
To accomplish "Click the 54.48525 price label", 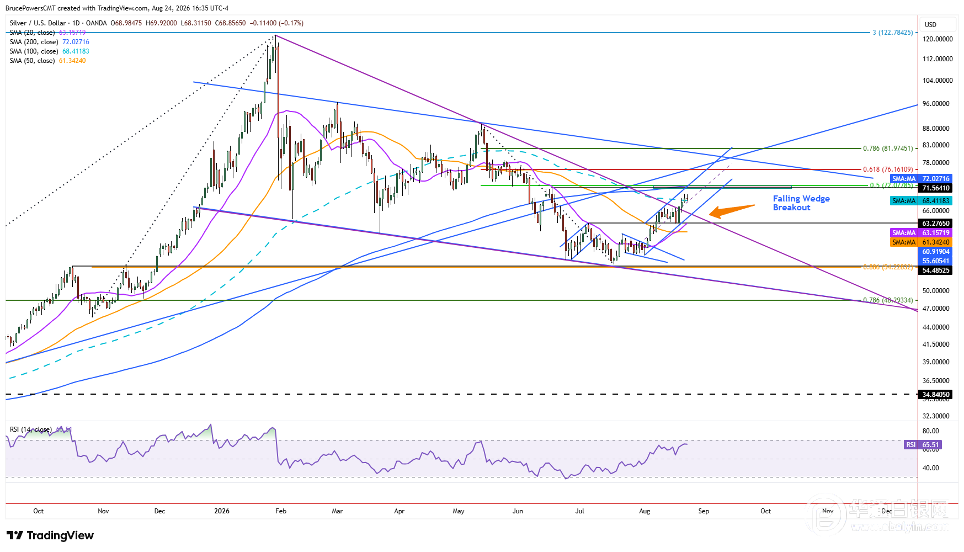I will click(x=934, y=270).
